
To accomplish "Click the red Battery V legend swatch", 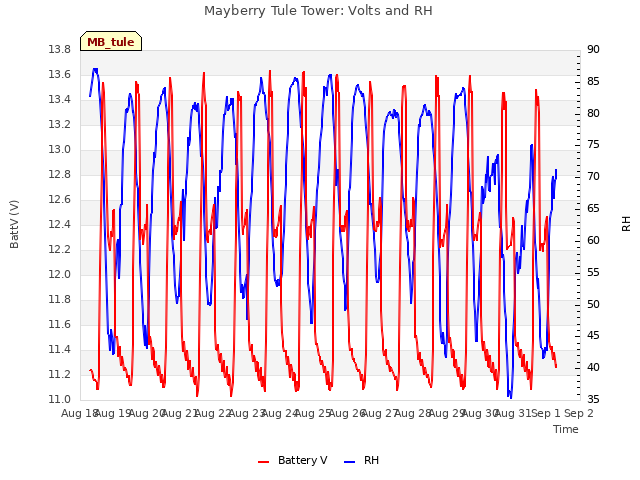I will point(264,462).
